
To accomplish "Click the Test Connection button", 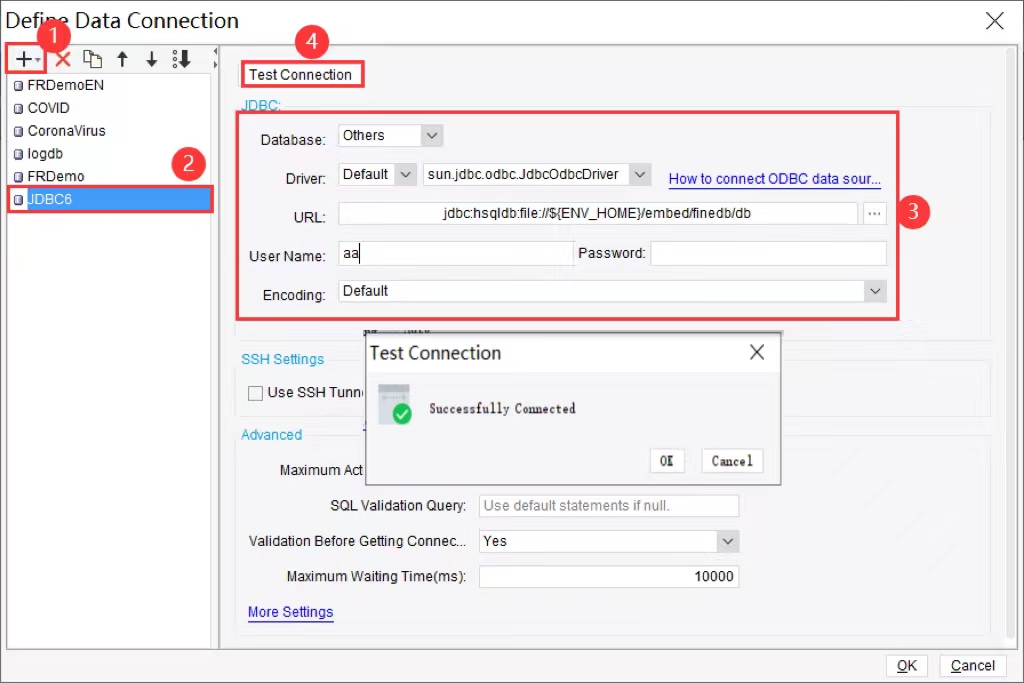I will pos(302,74).
